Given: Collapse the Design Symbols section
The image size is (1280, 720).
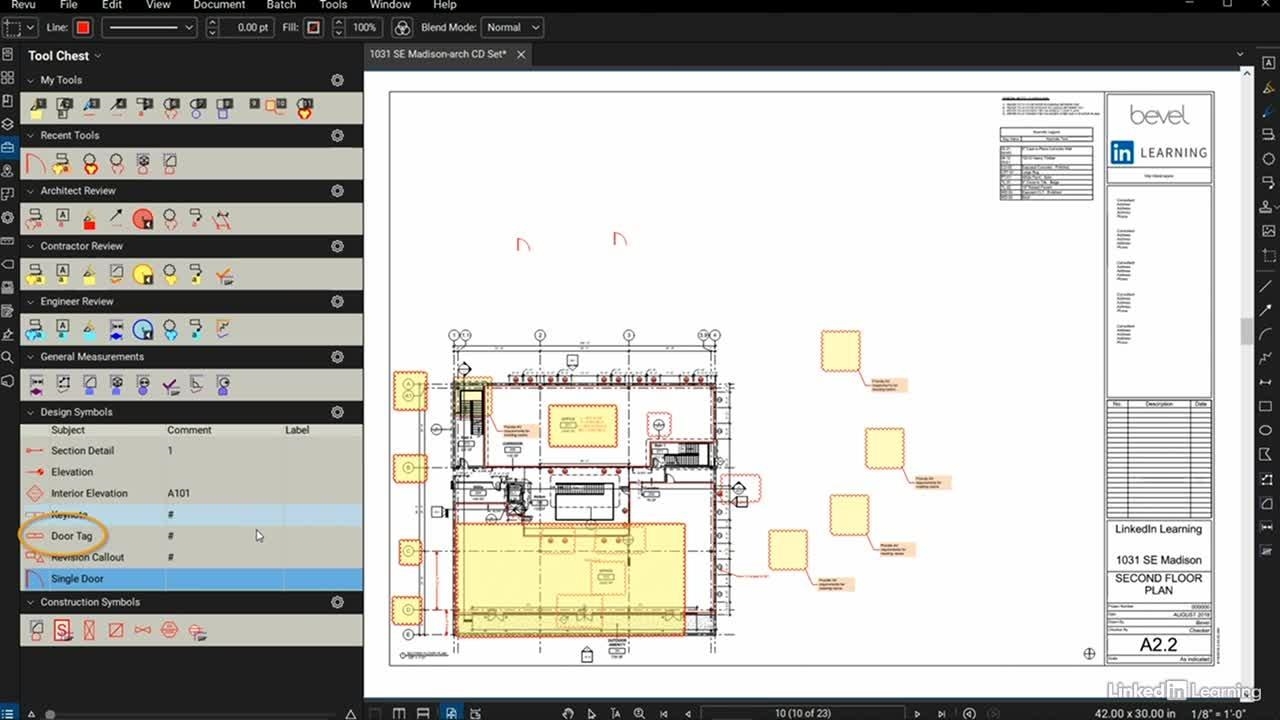Looking at the screenshot, I should (30, 412).
